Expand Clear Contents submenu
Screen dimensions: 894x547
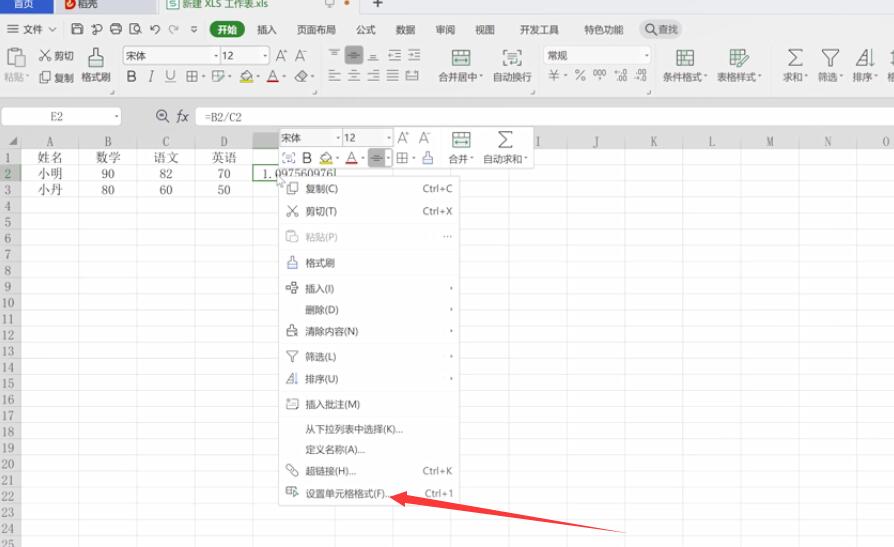[x=369, y=331]
